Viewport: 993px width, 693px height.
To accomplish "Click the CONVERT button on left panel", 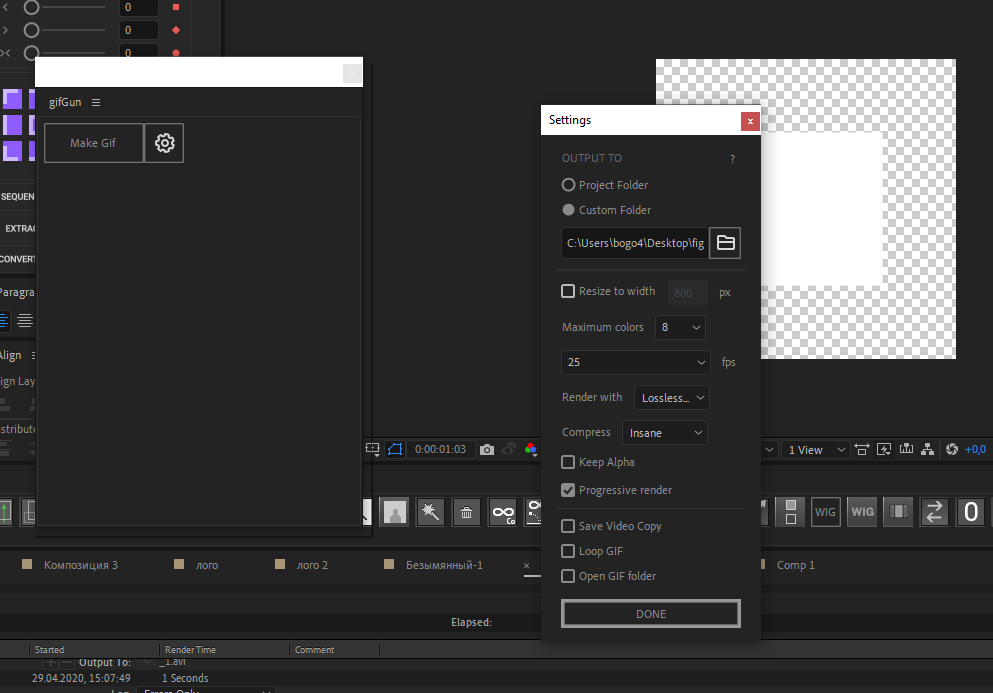I will point(18,259).
